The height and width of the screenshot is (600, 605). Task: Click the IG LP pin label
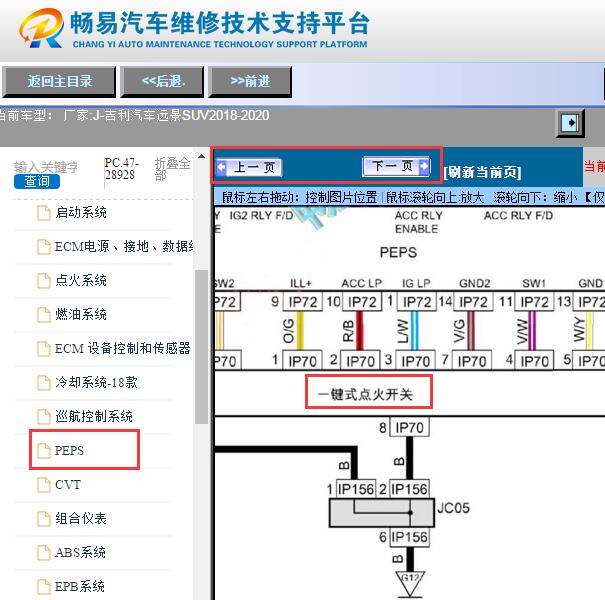(416, 283)
